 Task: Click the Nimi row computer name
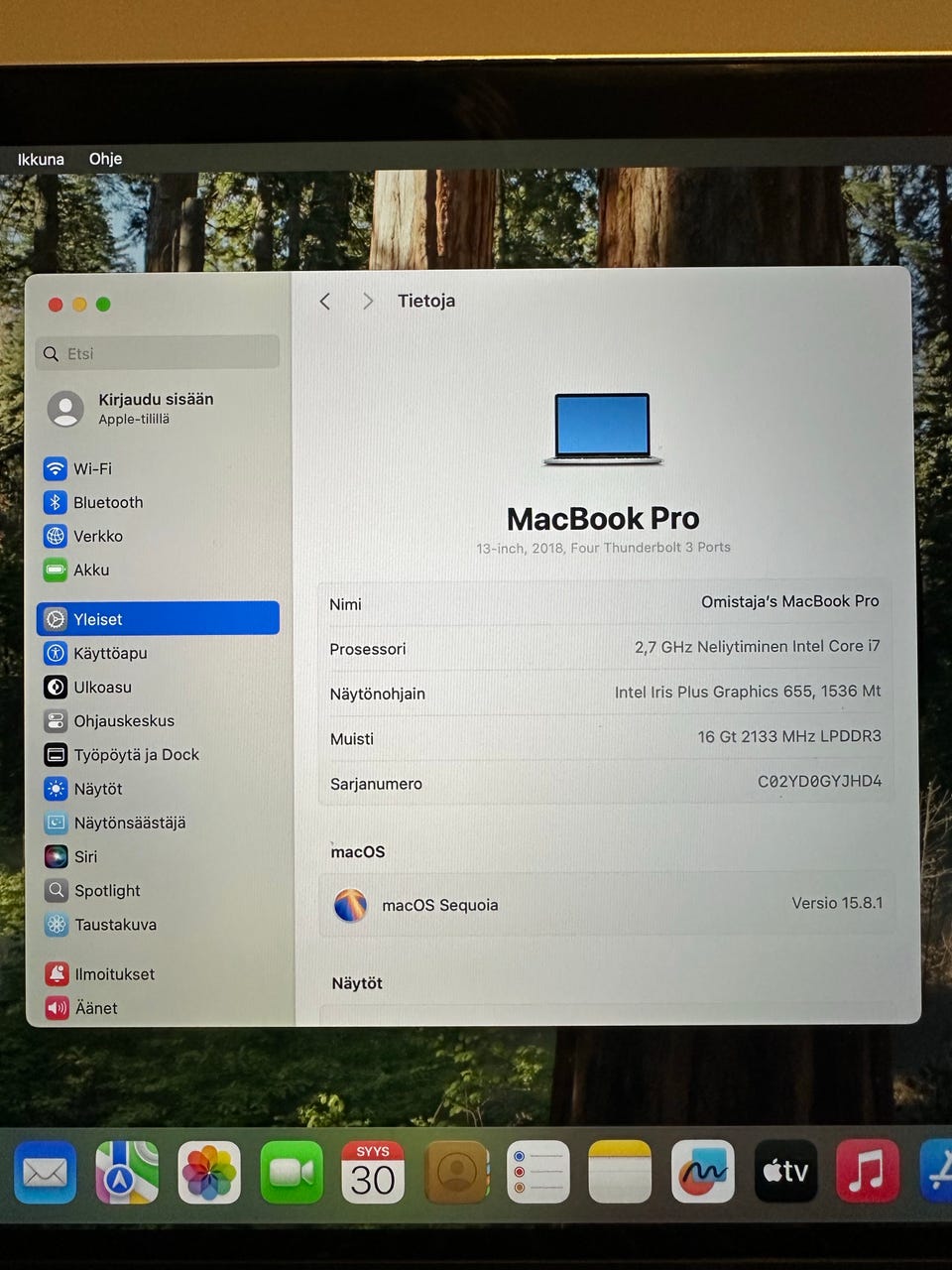tap(605, 603)
